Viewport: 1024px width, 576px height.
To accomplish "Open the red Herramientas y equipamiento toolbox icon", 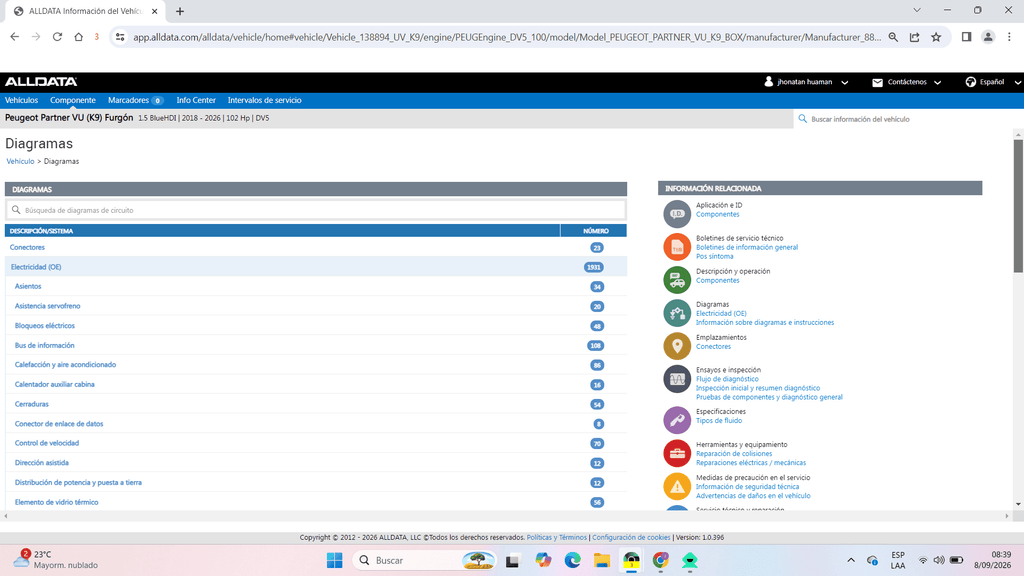I will [677, 453].
